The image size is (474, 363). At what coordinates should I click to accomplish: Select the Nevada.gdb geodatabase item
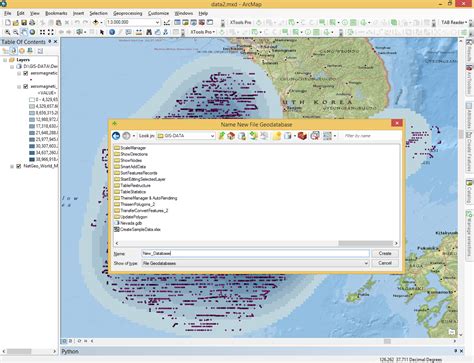pos(128,223)
